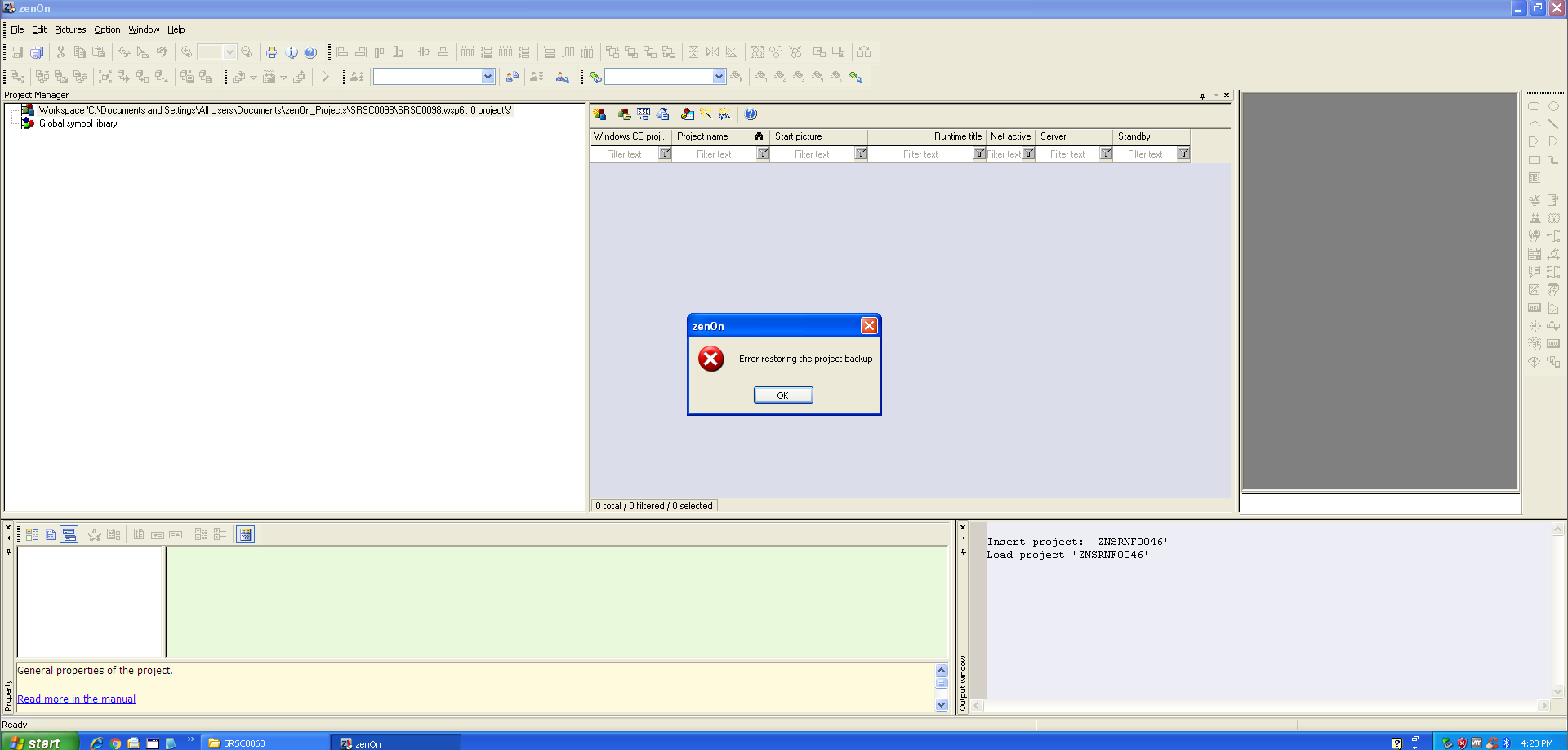Open the filter button for Standby column
The image size is (1568, 750).
tap(1183, 154)
